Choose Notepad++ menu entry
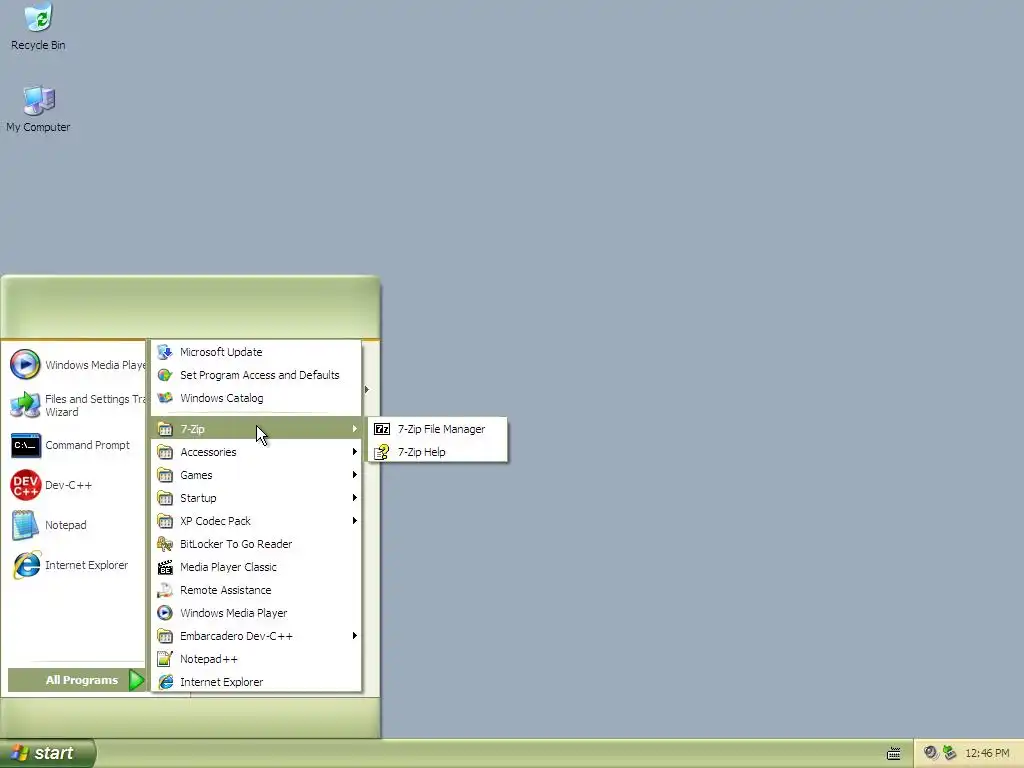The height and width of the screenshot is (768, 1024). coord(256,659)
